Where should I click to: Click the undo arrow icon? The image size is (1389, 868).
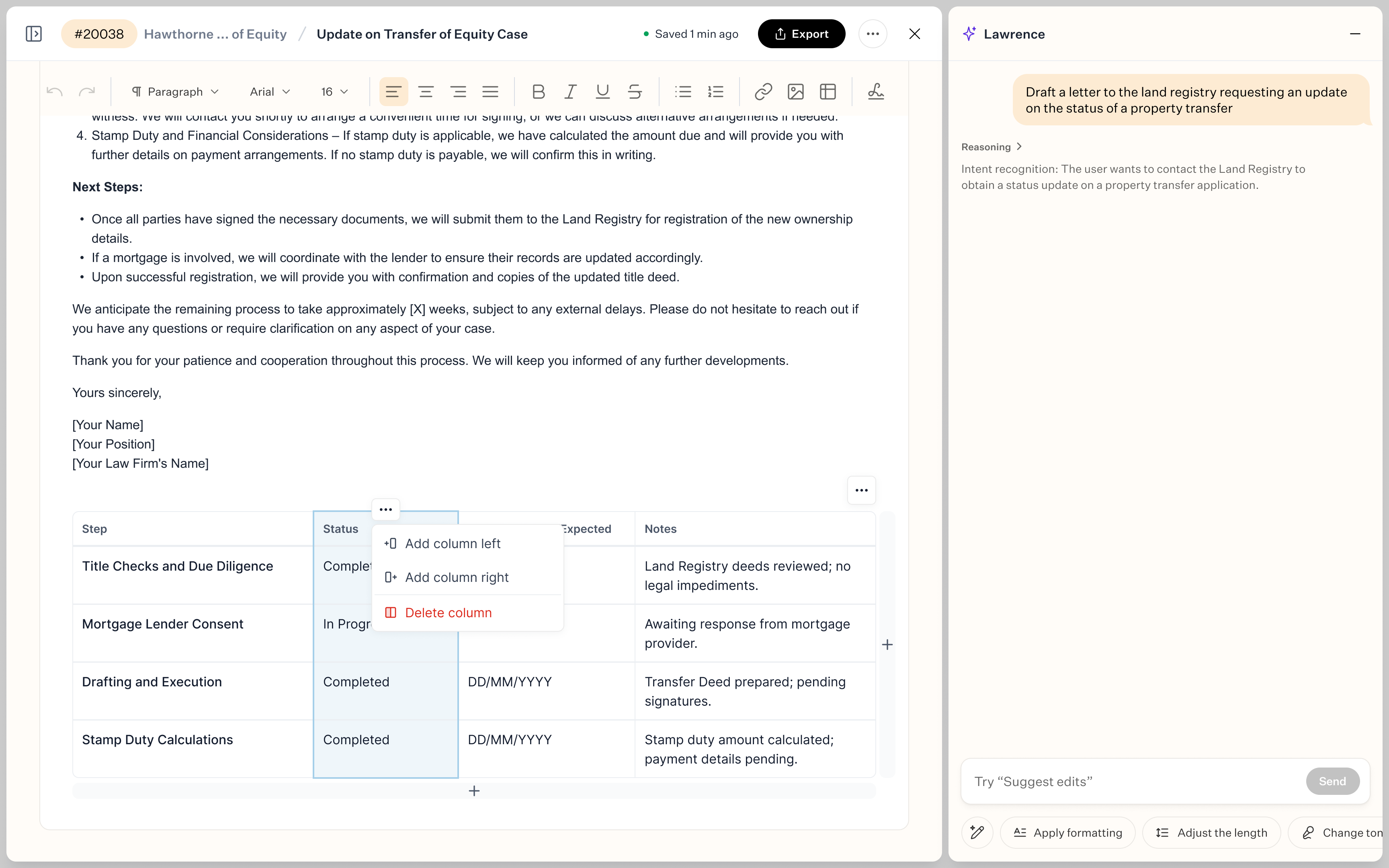point(55,92)
